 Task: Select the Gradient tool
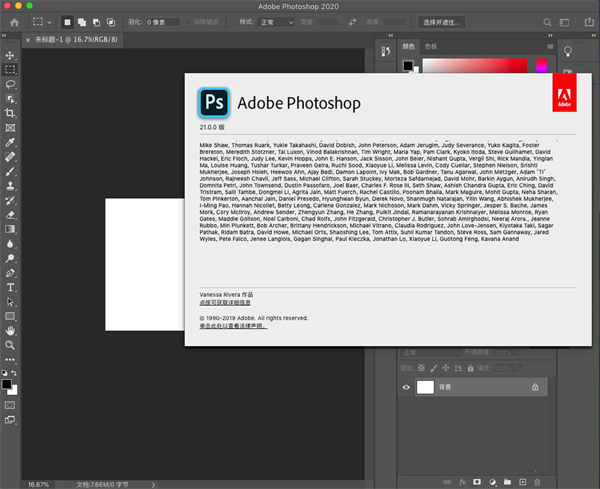click(10, 229)
